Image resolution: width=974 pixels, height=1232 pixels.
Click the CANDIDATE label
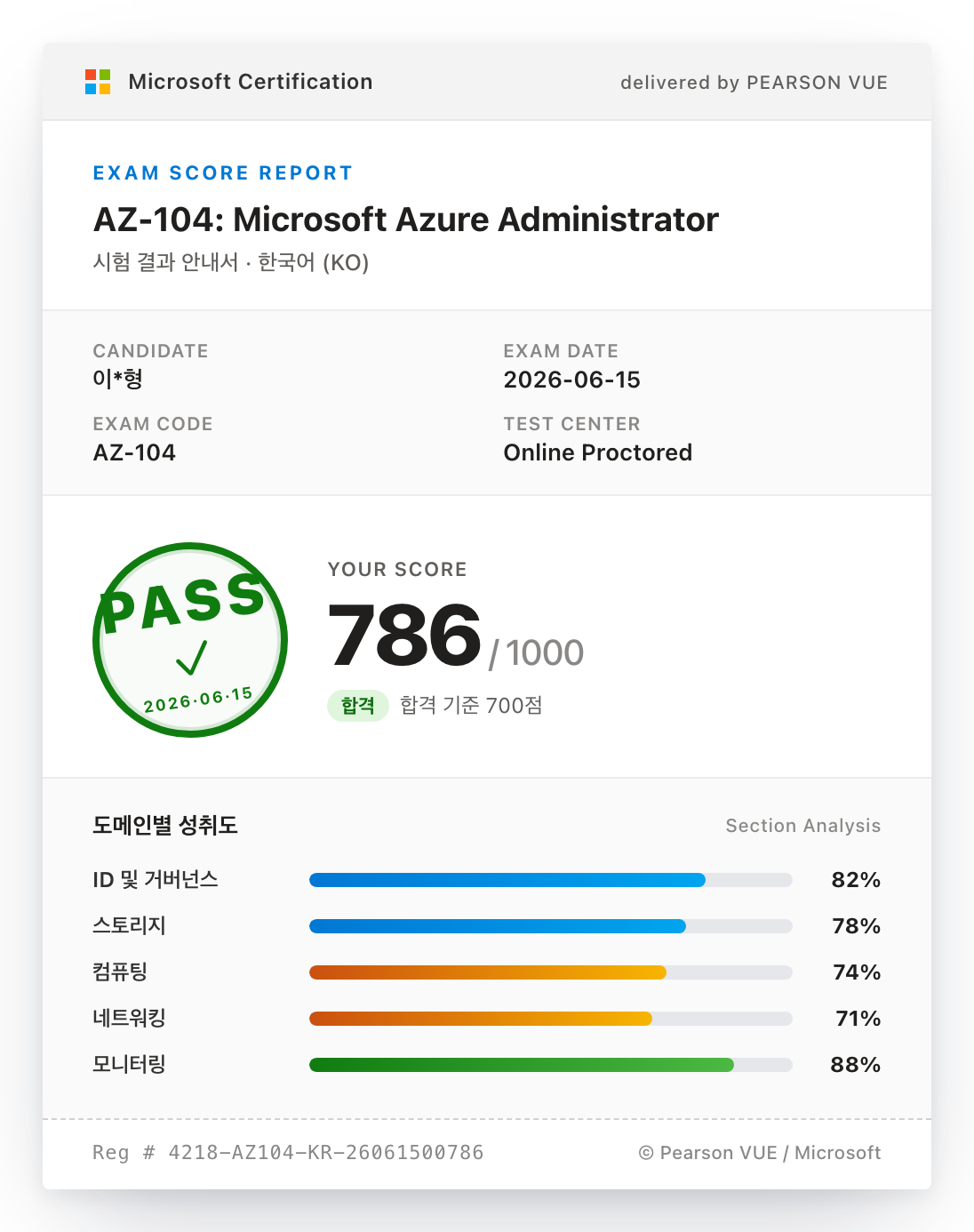tap(151, 351)
